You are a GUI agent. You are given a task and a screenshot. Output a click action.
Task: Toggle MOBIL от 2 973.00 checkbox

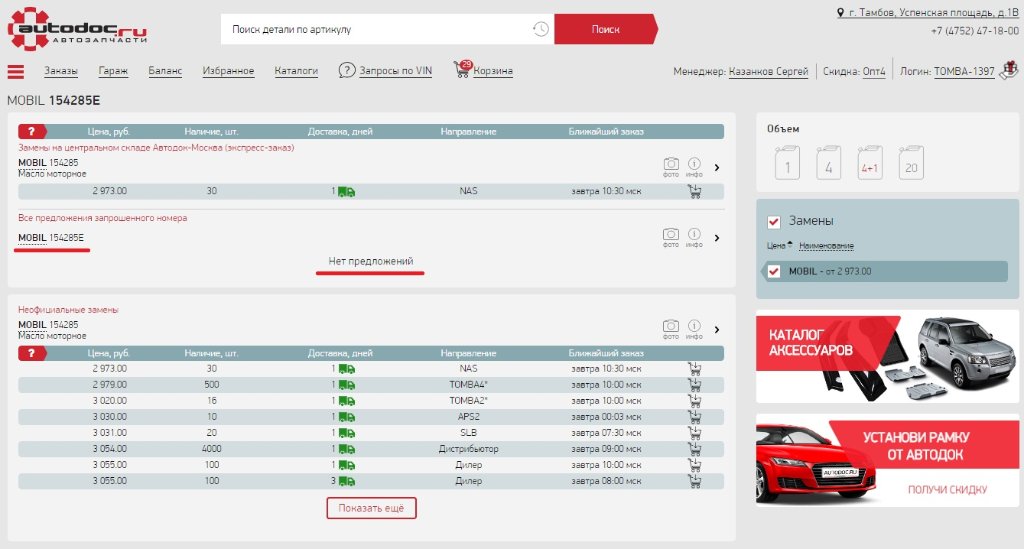click(774, 271)
